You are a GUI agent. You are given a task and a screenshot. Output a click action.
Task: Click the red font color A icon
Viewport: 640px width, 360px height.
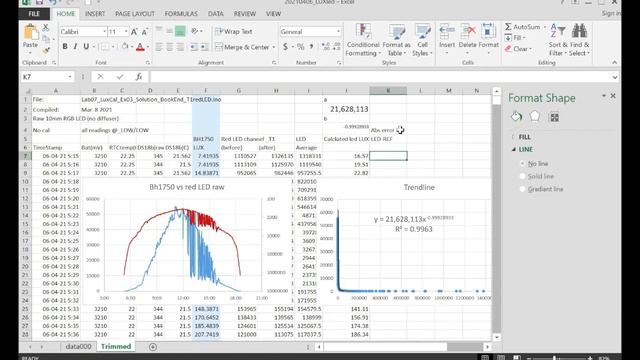[140, 47]
